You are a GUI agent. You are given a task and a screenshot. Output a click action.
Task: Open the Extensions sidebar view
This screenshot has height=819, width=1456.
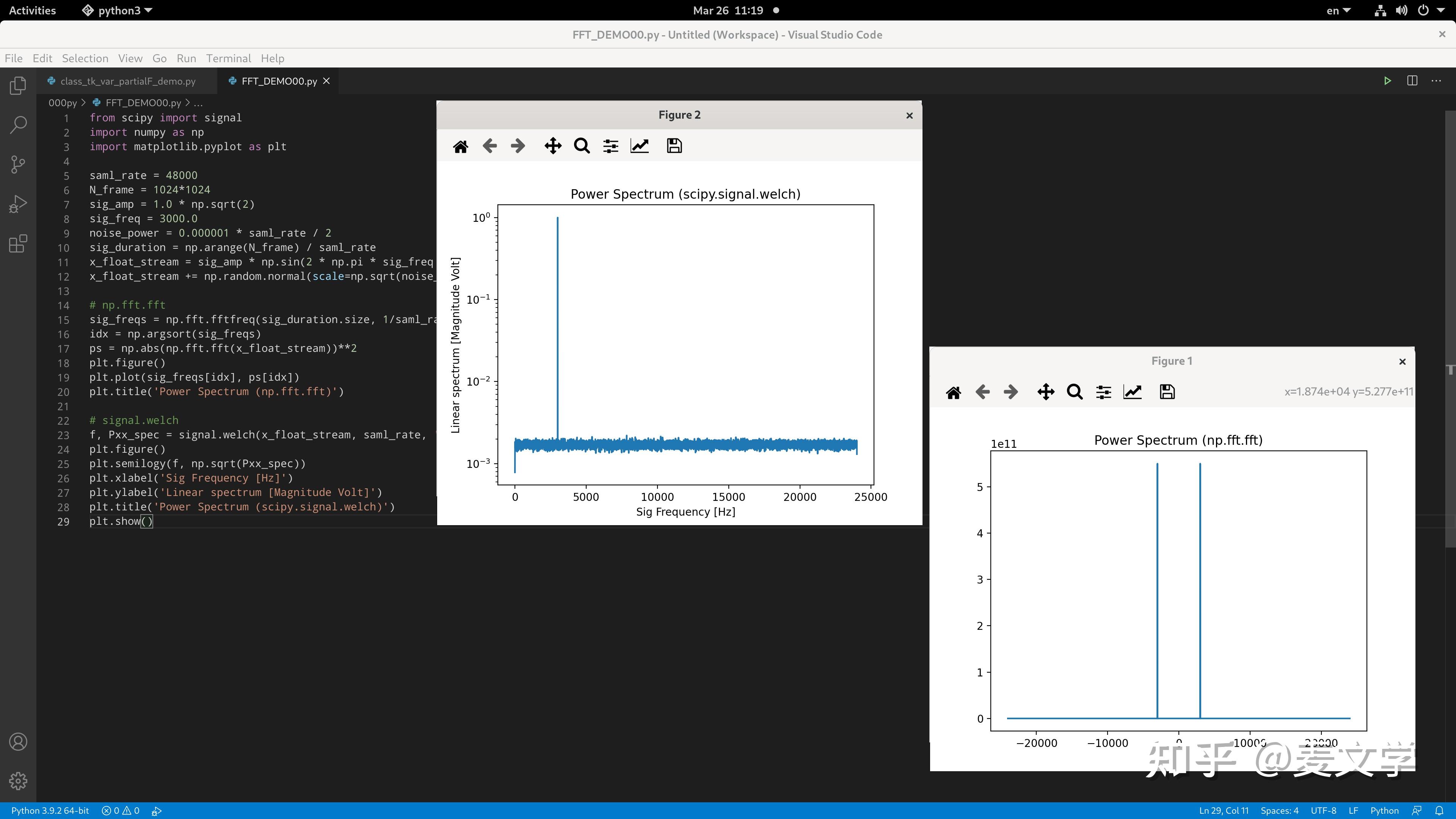coord(18,243)
